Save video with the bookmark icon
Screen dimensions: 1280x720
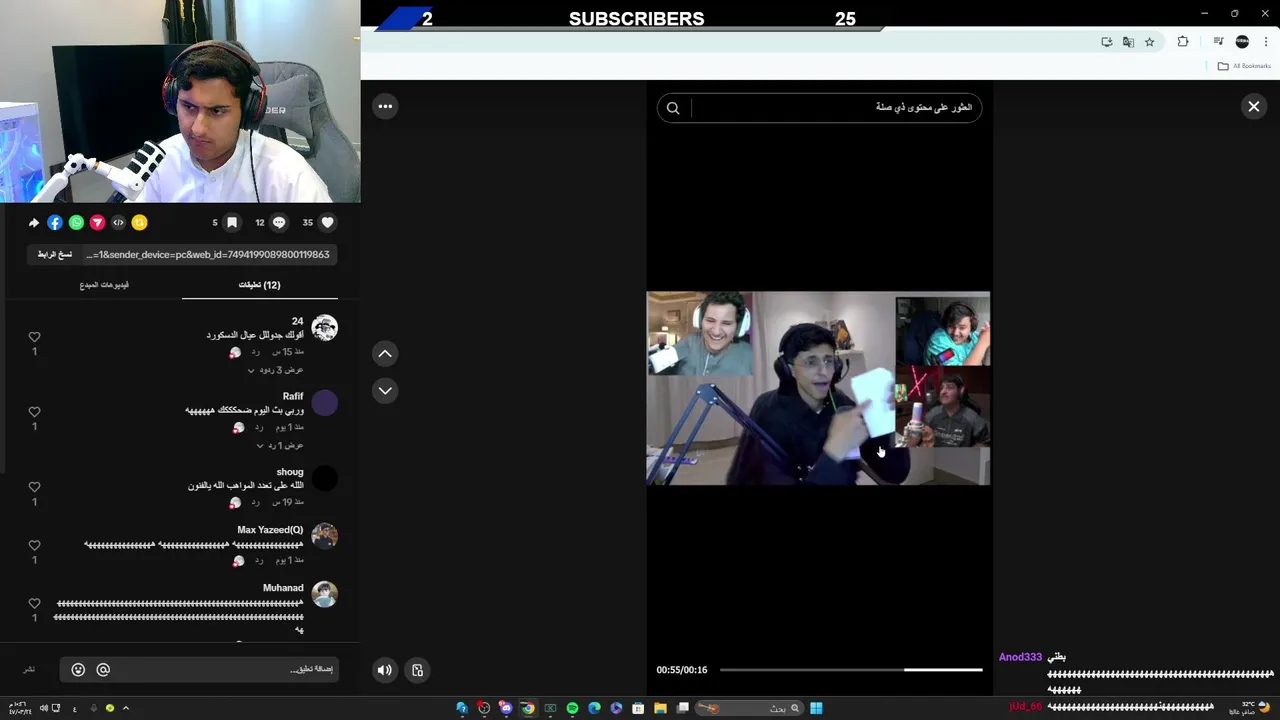point(232,223)
